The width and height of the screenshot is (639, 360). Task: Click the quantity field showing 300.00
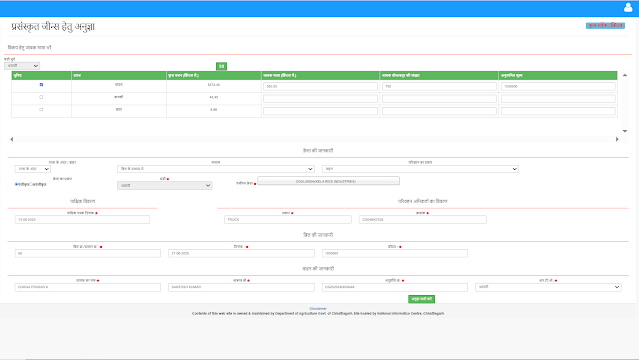[x=320, y=86]
